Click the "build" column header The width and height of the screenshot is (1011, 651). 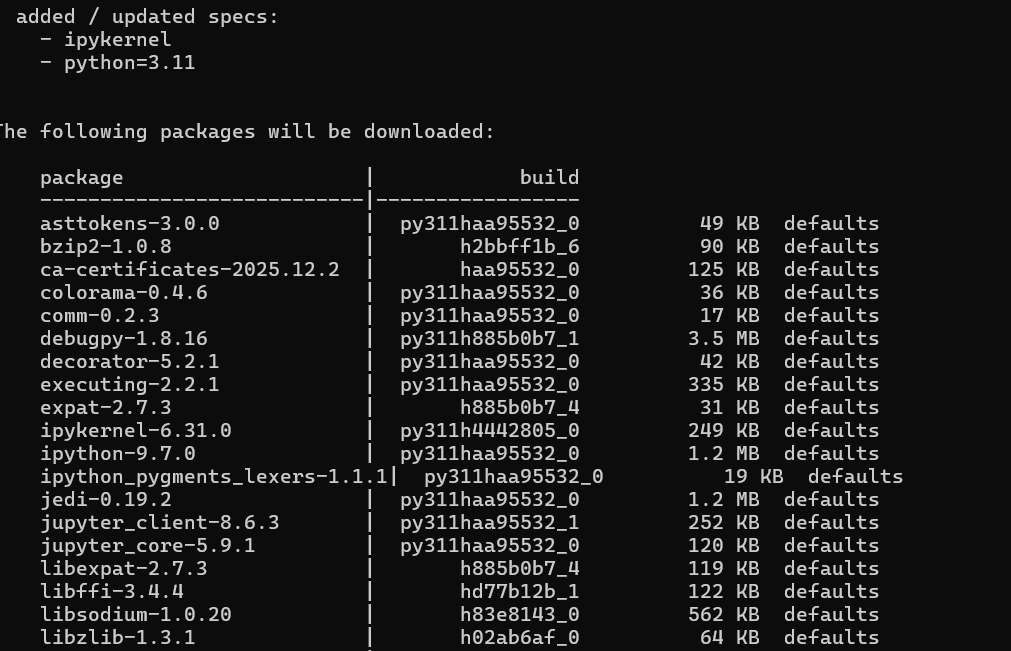(549, 177)
